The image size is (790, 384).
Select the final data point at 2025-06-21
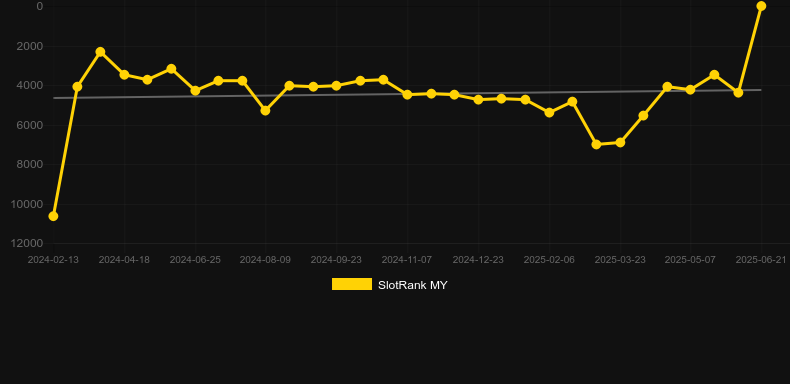761,6
